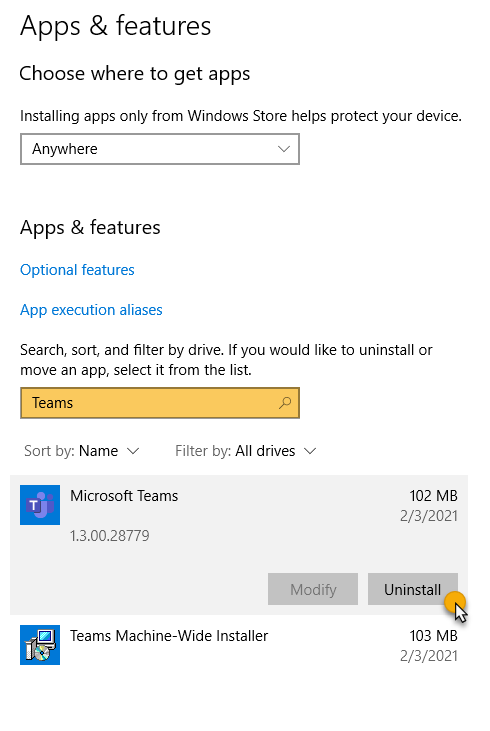Click the Teams version number 1.3.00.28779
This screenshot has height=731, width=490.
pyautogui.click(x=110, y=536)
